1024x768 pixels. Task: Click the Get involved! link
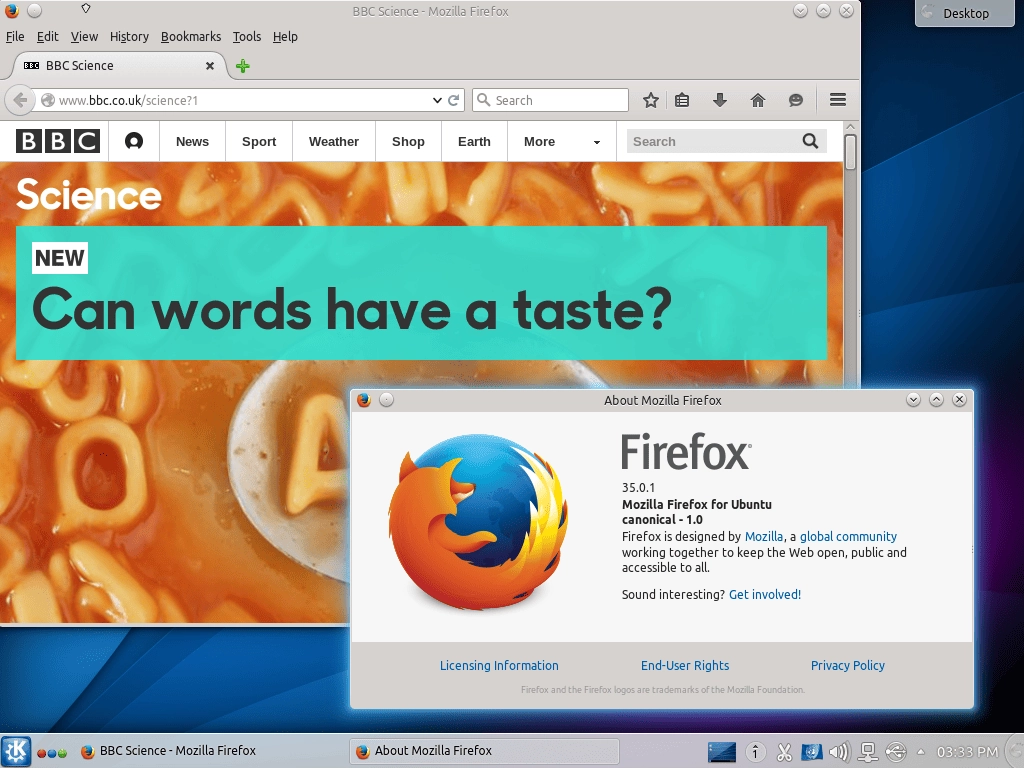click(x=765, y=594)
